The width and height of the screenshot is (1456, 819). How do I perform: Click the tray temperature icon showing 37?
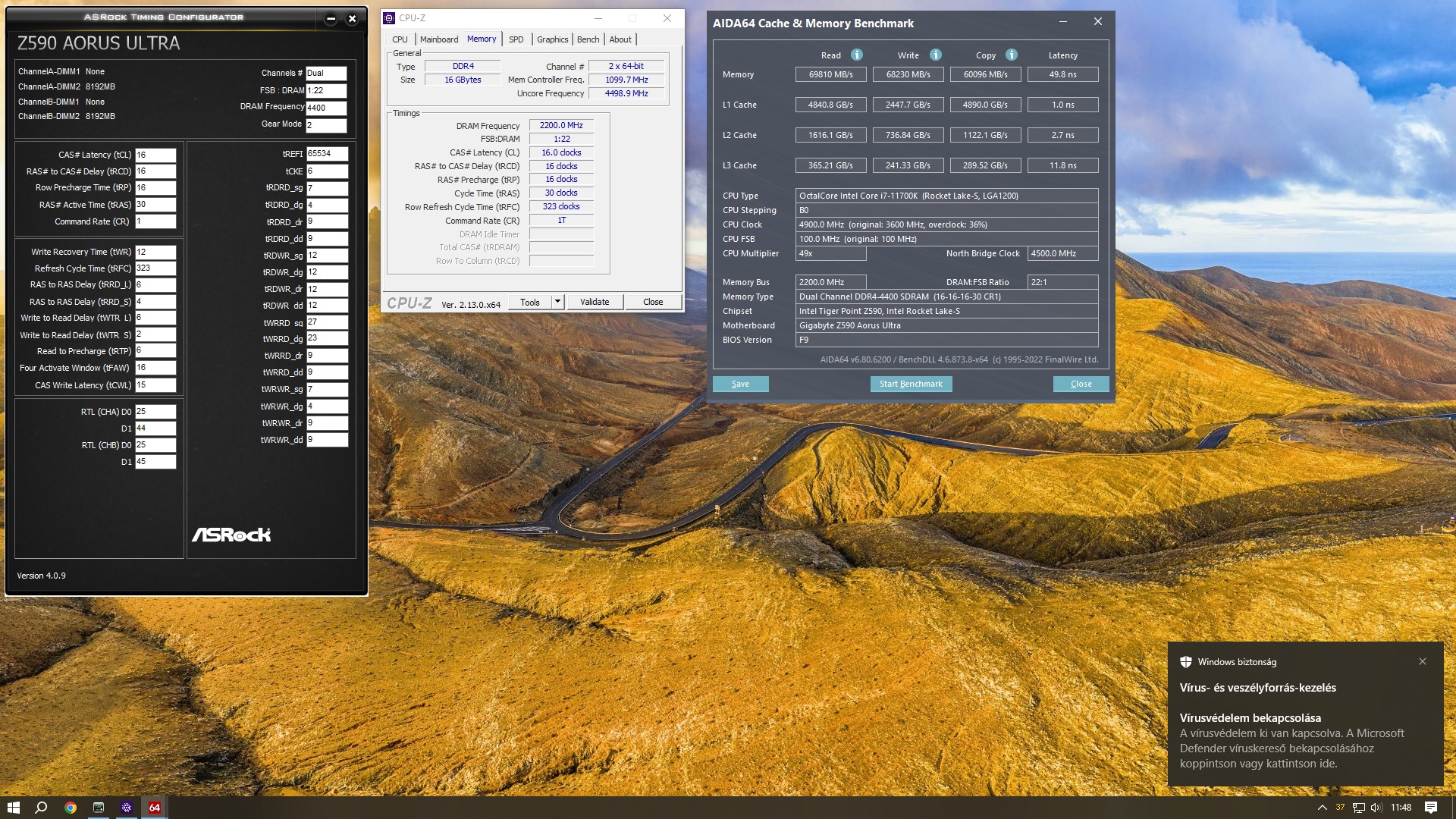[x=1340, y=808]
